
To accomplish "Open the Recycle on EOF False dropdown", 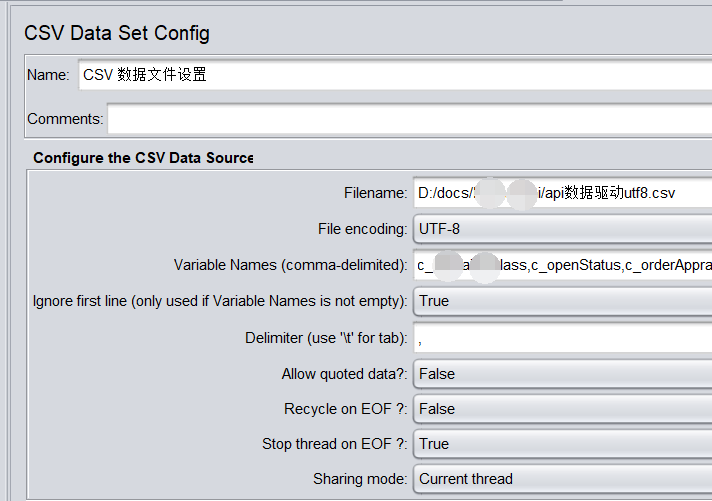I will pyautogui.click(x=562, y=409).
